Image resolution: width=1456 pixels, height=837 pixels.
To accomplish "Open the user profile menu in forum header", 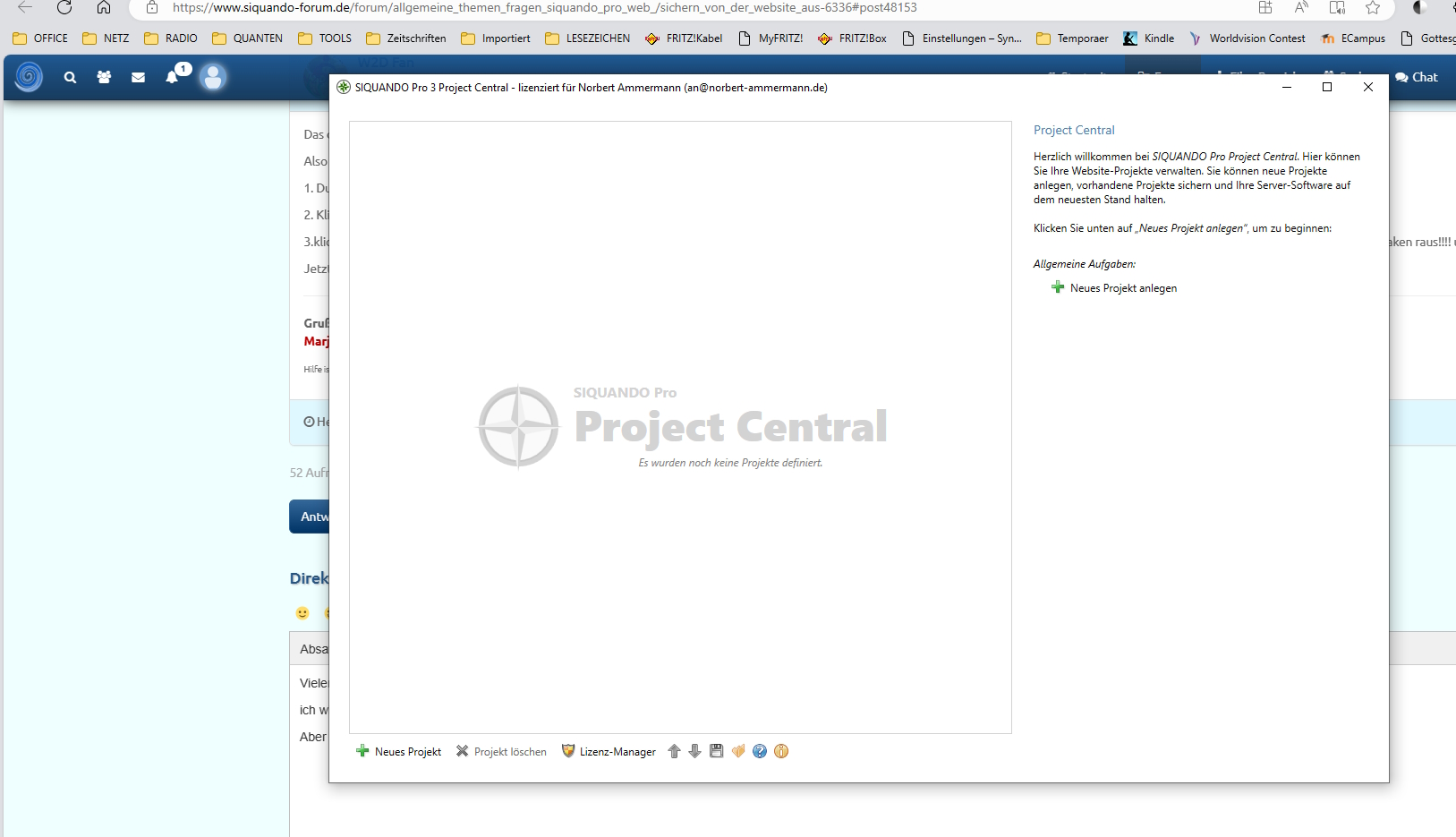I will coord(213,78).
